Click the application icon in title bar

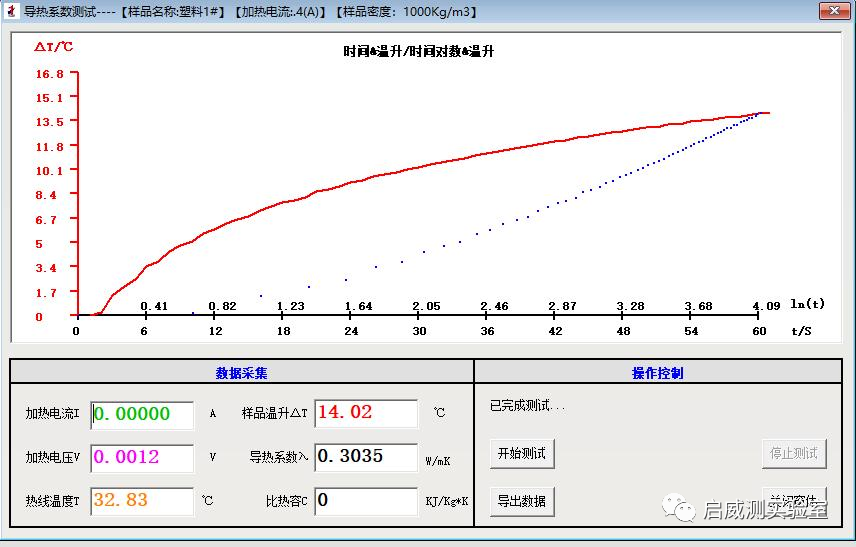point(11,10)
